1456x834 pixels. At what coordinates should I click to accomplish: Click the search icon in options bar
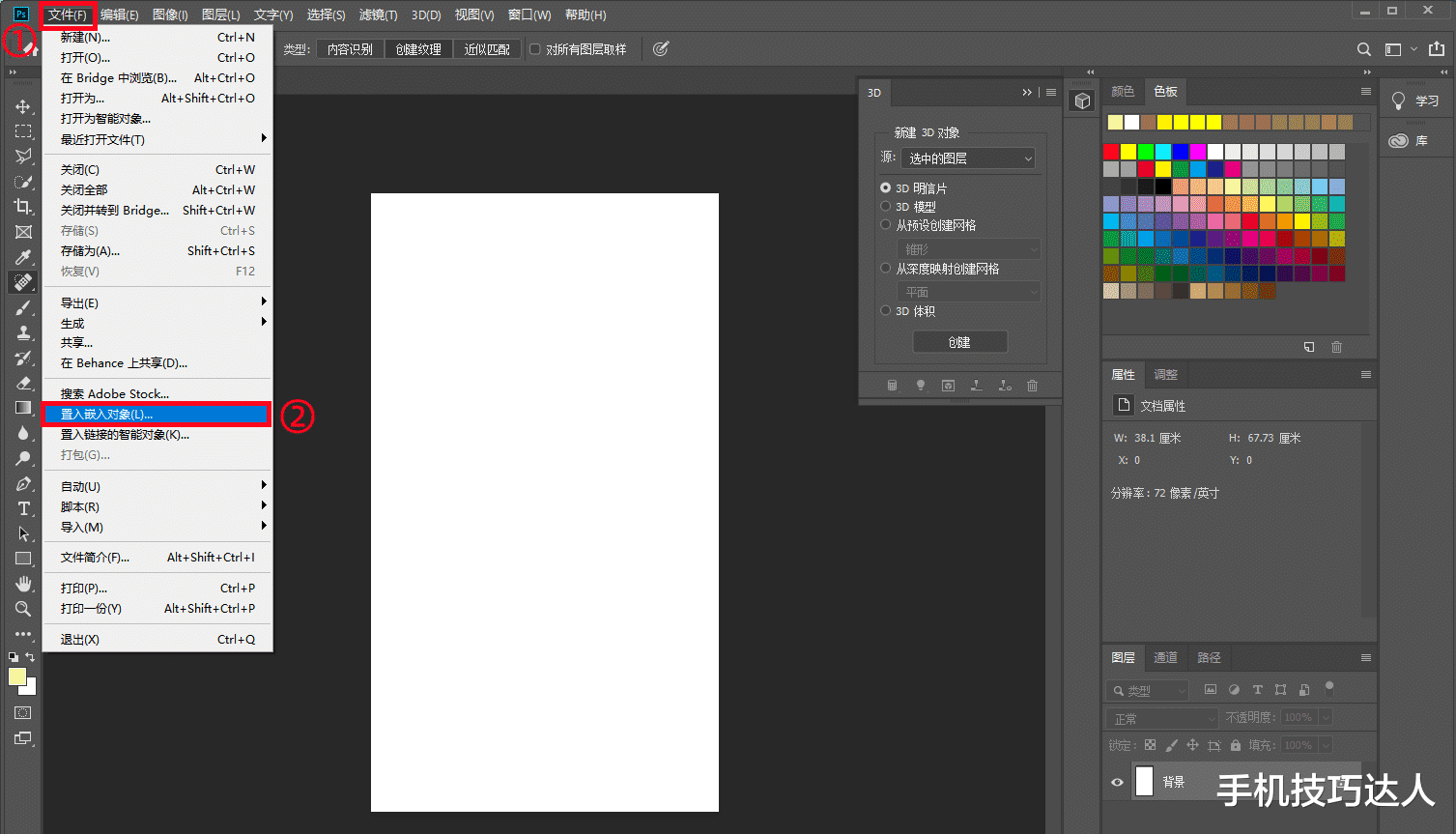[x=1363, y=49]
